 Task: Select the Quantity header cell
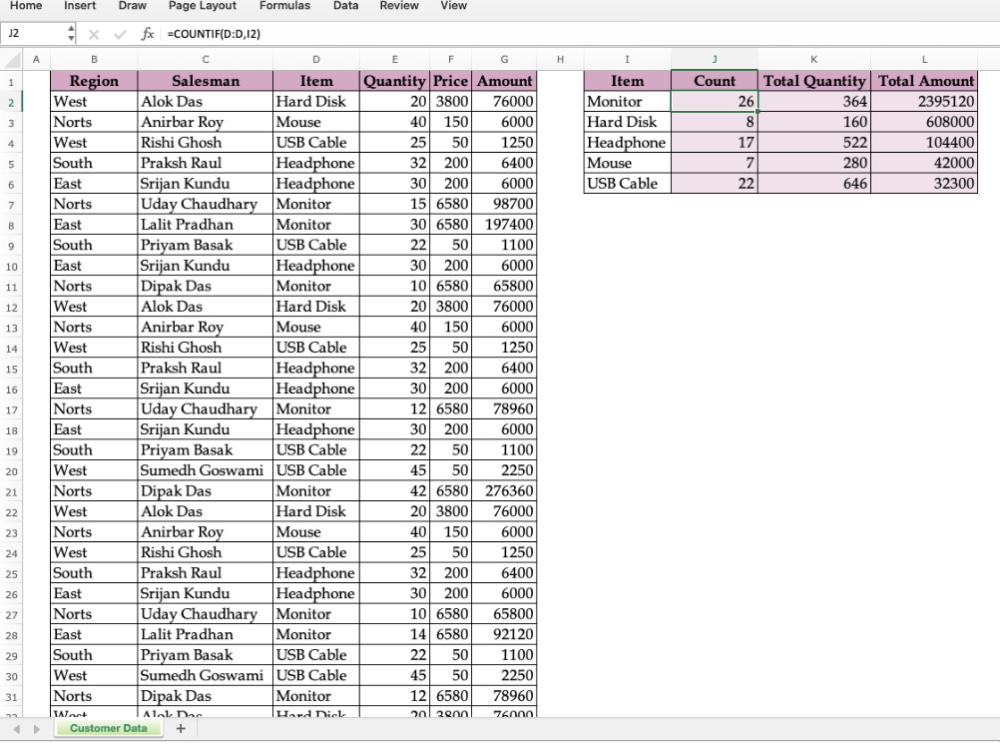coord(394,81)
